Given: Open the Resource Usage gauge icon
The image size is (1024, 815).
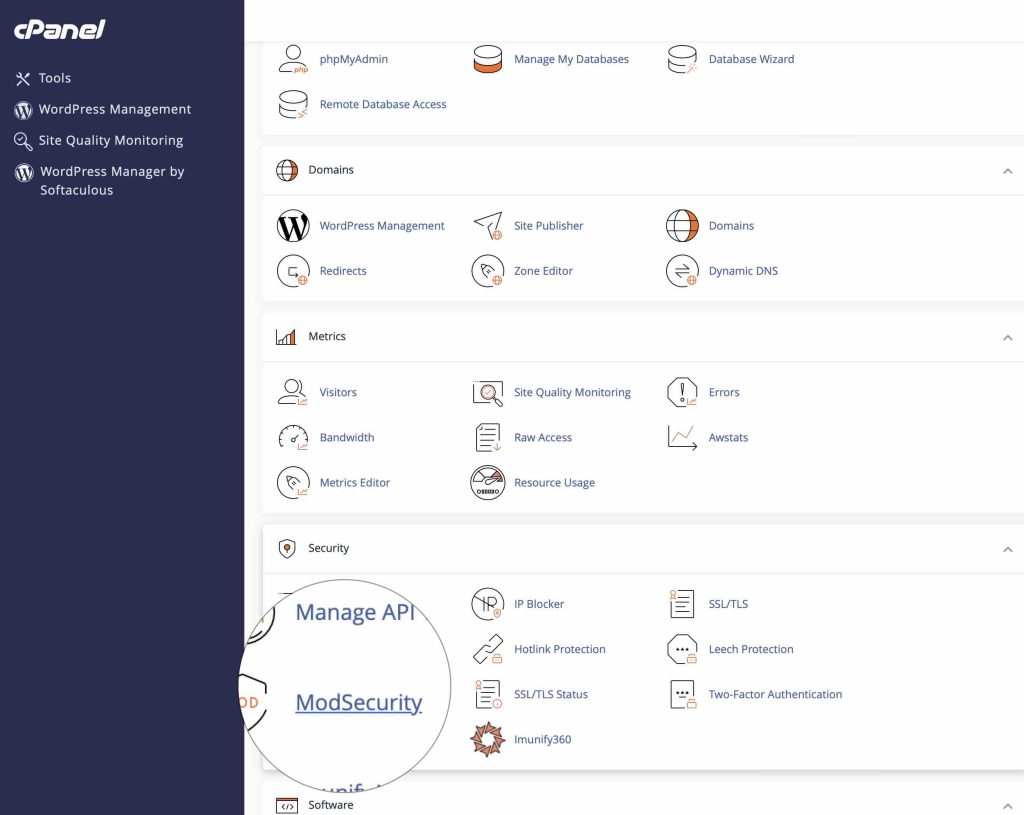Looking at the screenshot, I should (x=488, y=483).
